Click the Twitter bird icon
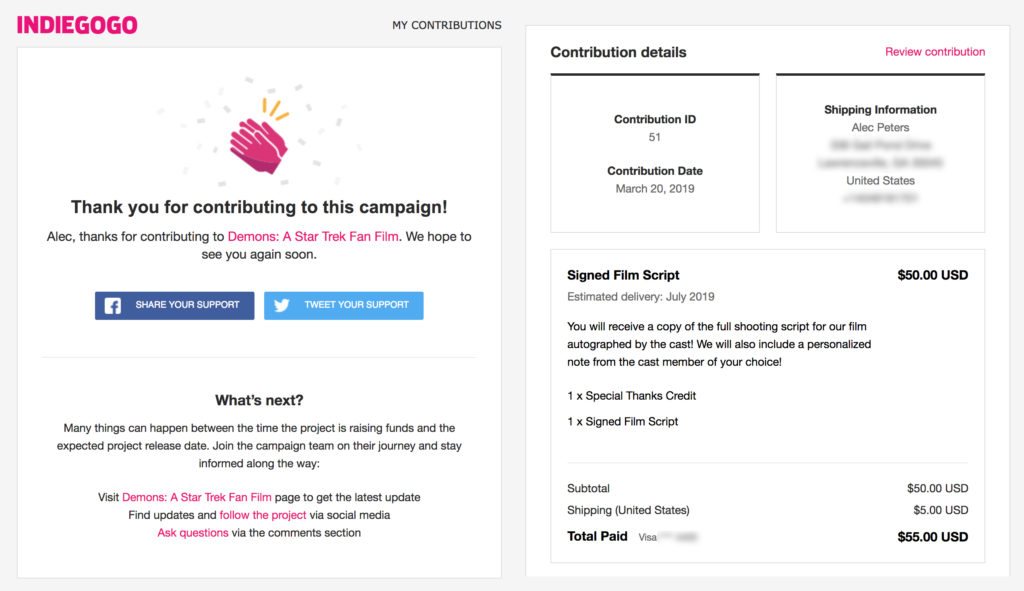 pos(281,306)
